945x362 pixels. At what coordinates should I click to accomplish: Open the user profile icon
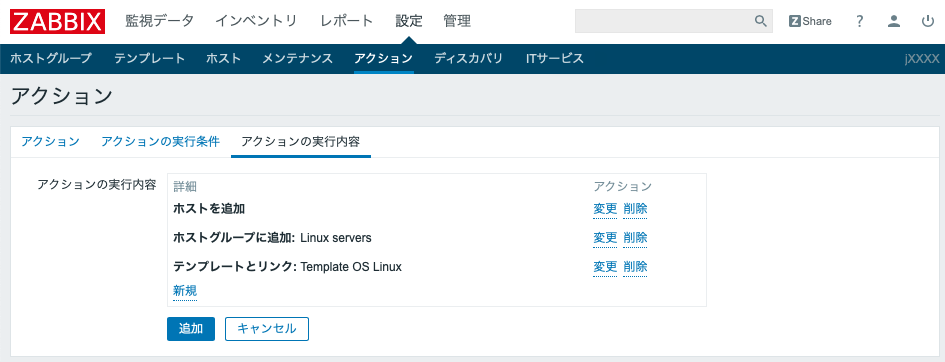pyautogui.click(x=894, y=21)
